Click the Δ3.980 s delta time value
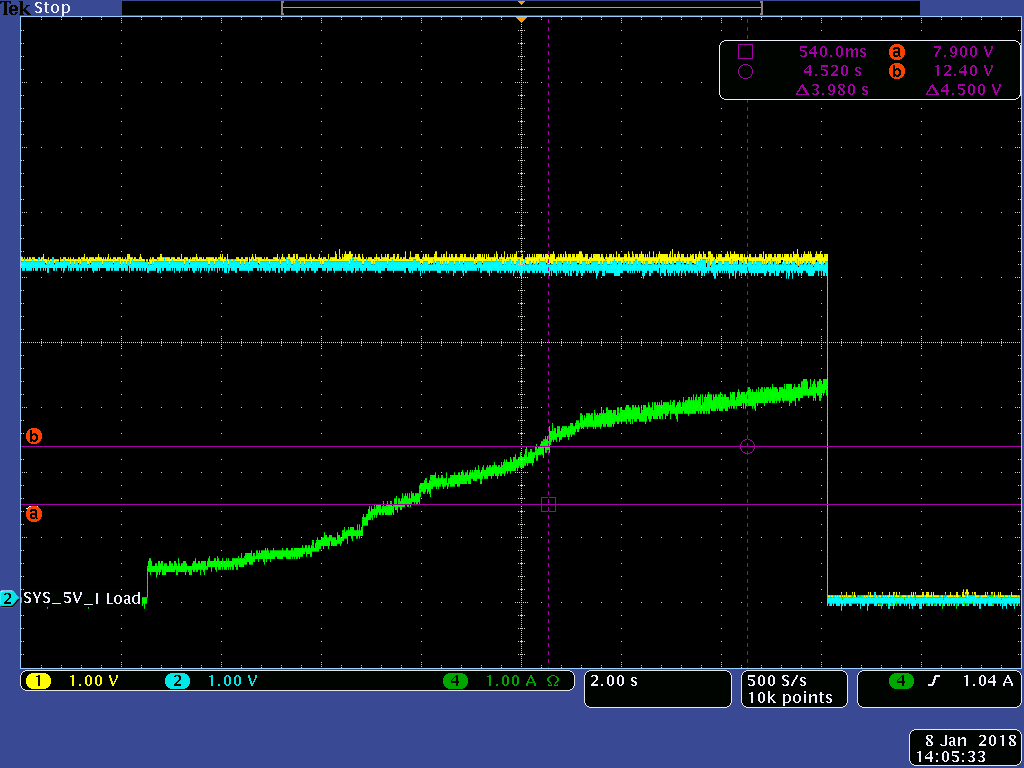Image resolution: width=1024 pixels, height=768 pixels. tap(833, 90)
